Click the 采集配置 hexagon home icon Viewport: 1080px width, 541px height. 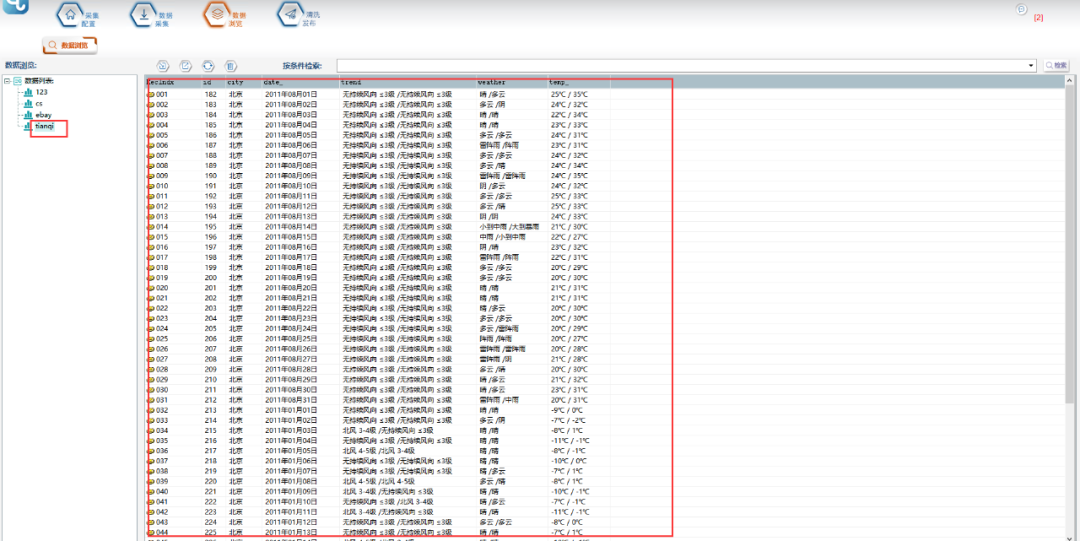click(68, 14)
